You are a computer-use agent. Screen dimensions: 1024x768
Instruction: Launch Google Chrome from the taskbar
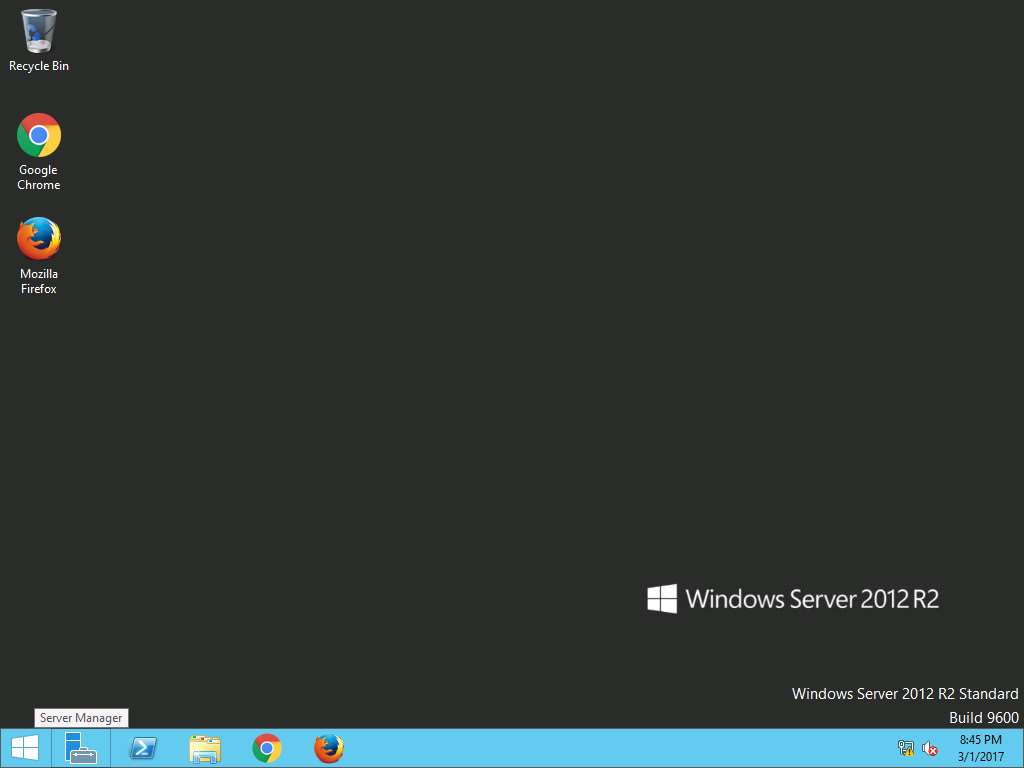coord(267,748)
